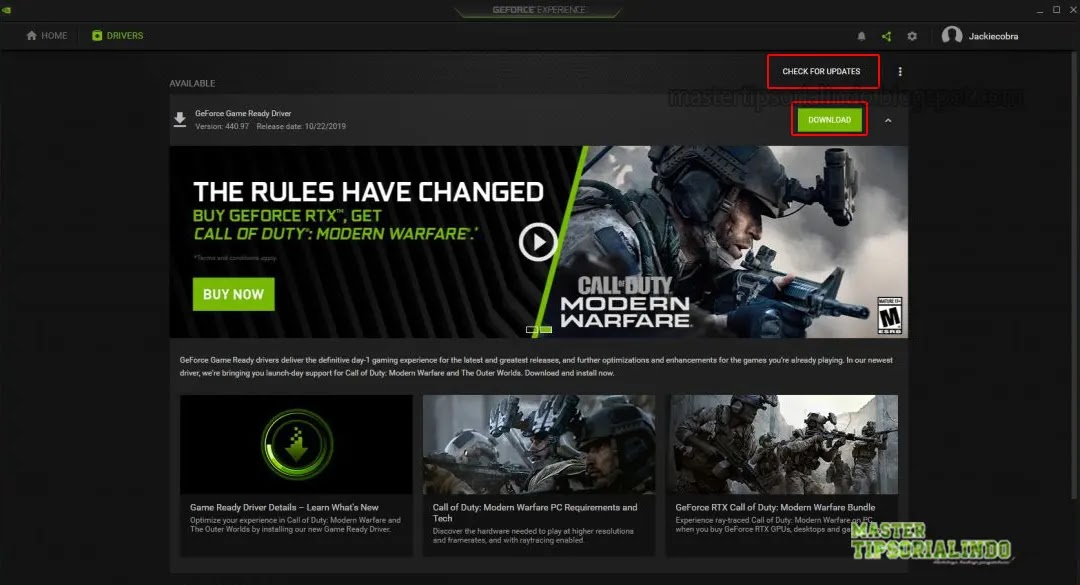Open settings gear icon

tap(912, 37)
